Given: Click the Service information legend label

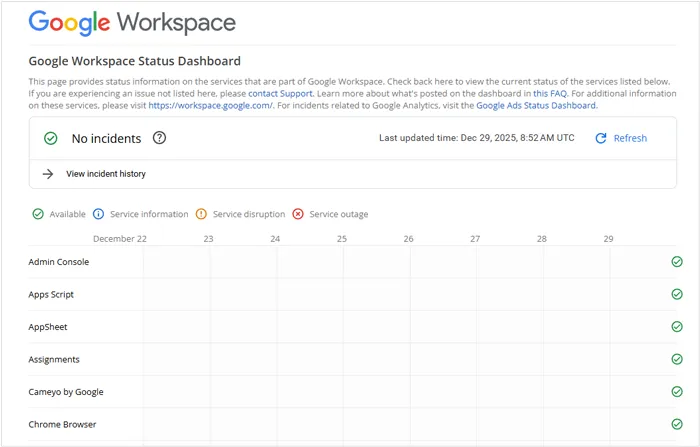Looking at the screenshot, I should click(x=149, y=214).
